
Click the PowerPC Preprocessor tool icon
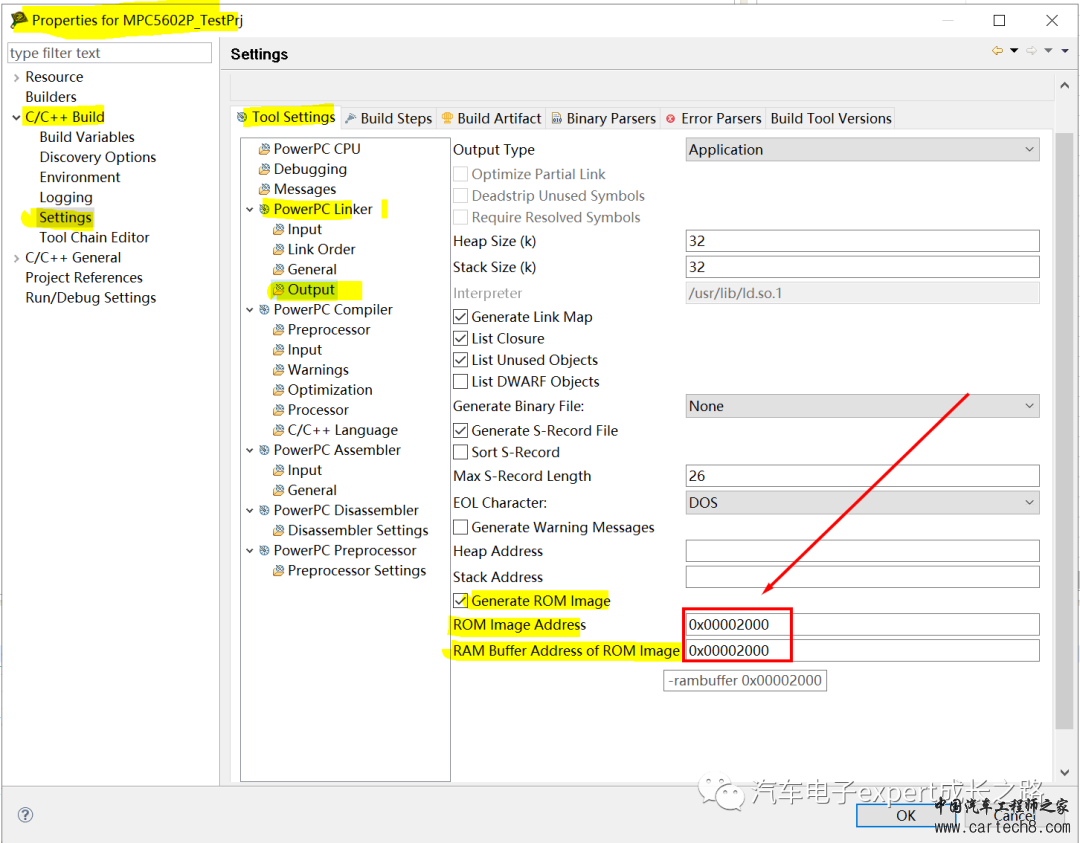(x=264, y=550)
